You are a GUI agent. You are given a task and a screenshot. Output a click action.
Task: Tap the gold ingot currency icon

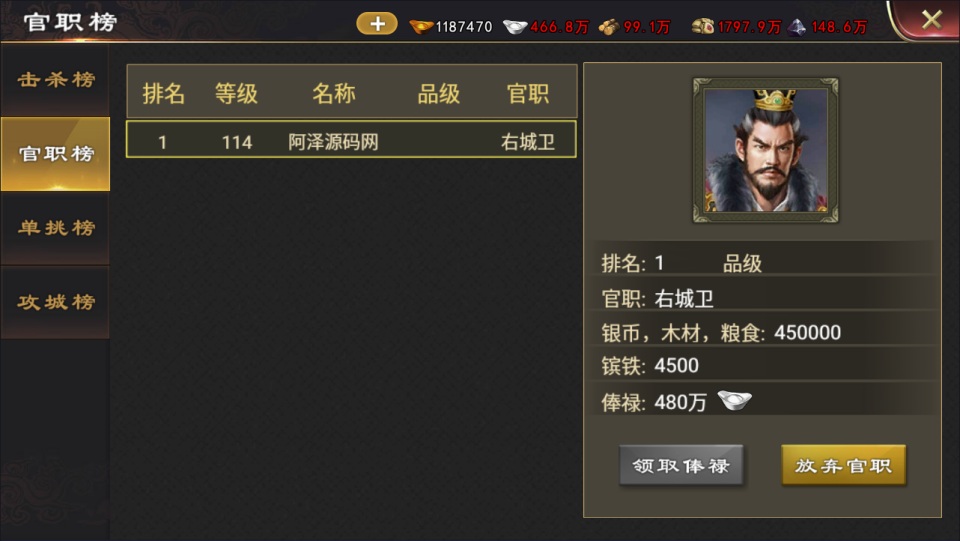(x=421, y=26)
